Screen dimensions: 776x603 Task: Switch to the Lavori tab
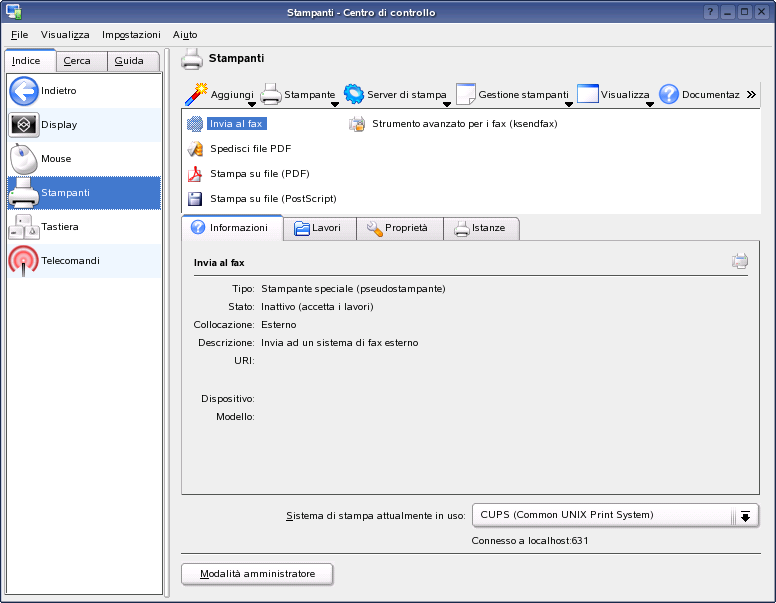(318, 228)
